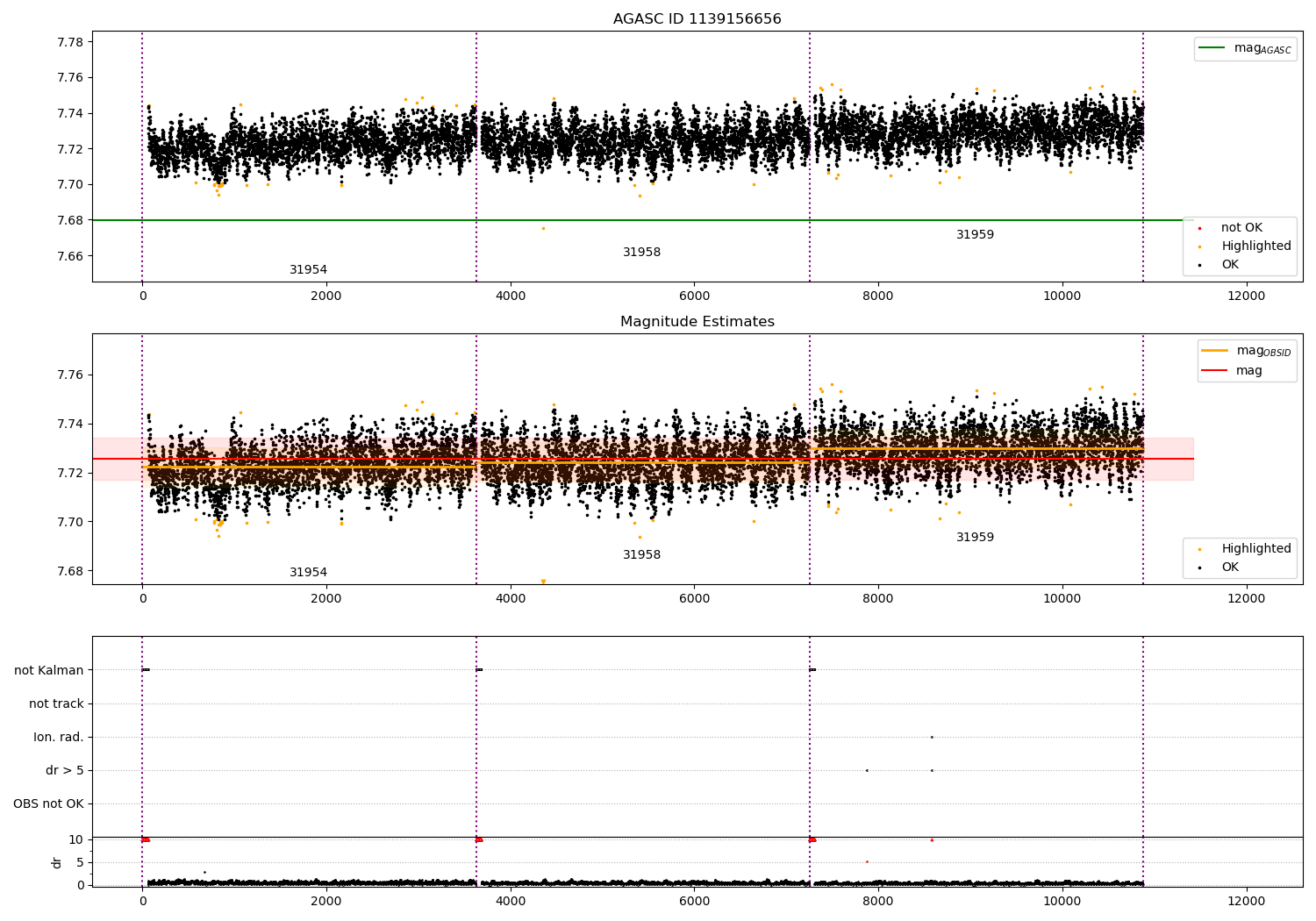Screen dimensions: 1316x921
Task: Click orange outlier point below green line in top plot
Action: pos(543,228)
